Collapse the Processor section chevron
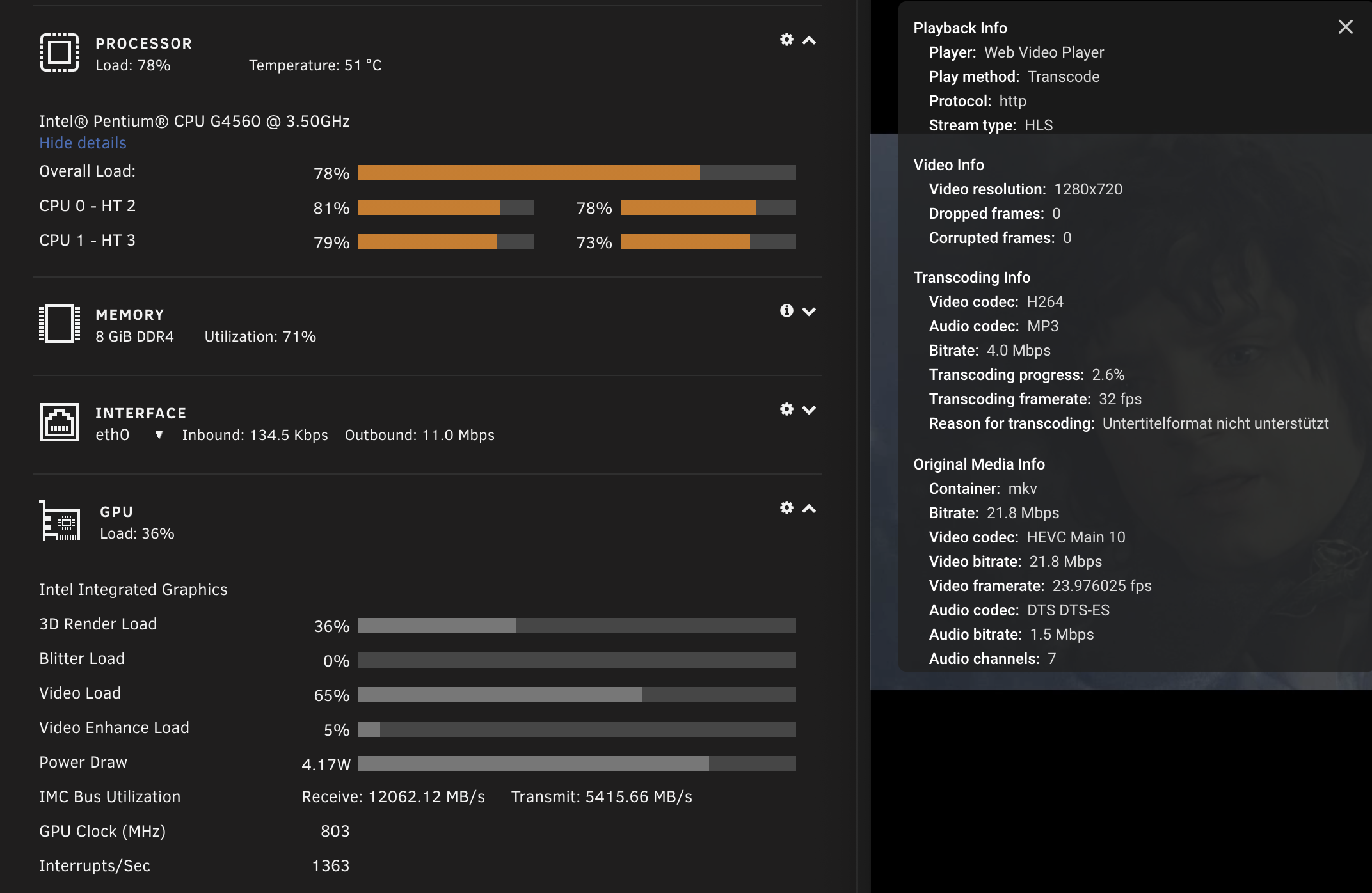The width and height of the screenshot is (1372, 893). point(809,40)
